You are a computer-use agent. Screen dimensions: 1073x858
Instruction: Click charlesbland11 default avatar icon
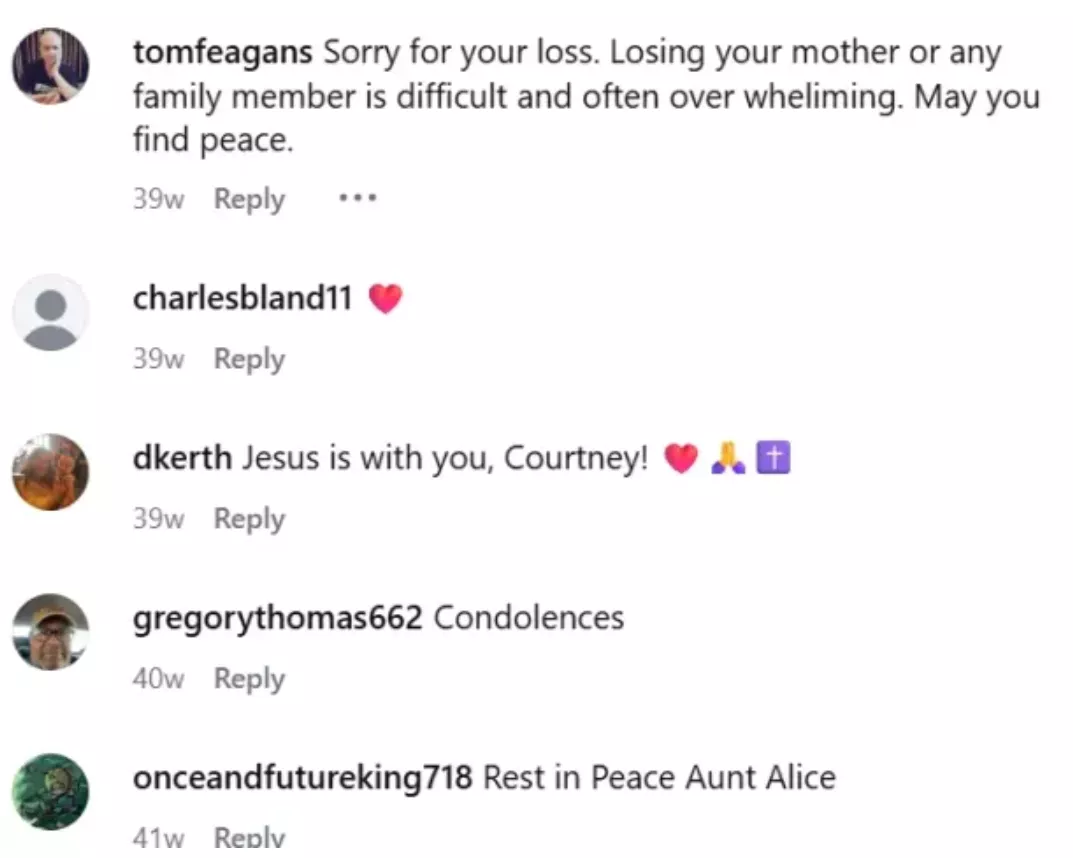50,312
